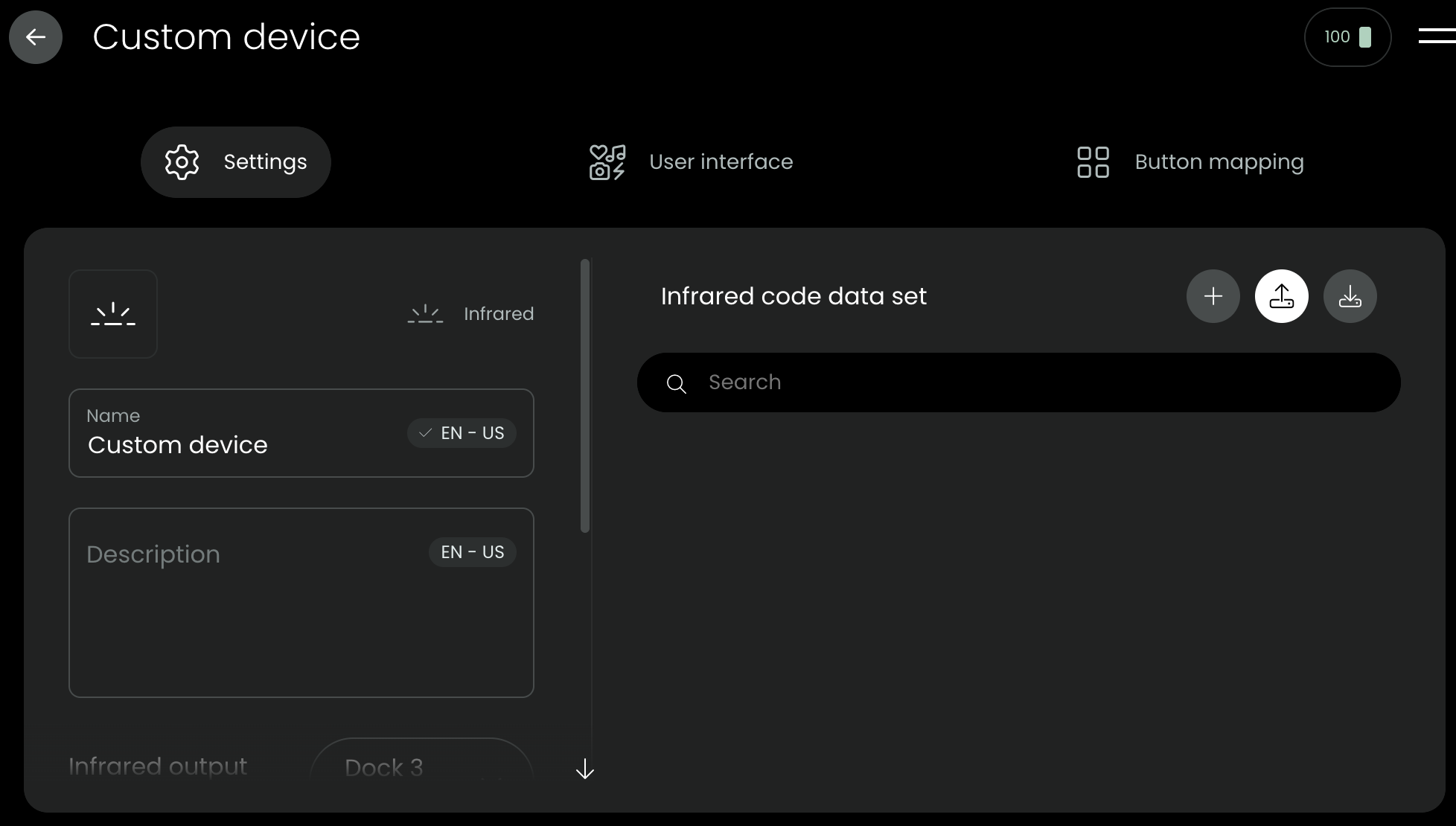Image resolution: width=1456 pixels, height=826 pixels.
Task: Open the hamburger menu
Action: [x=1437, y=36]
